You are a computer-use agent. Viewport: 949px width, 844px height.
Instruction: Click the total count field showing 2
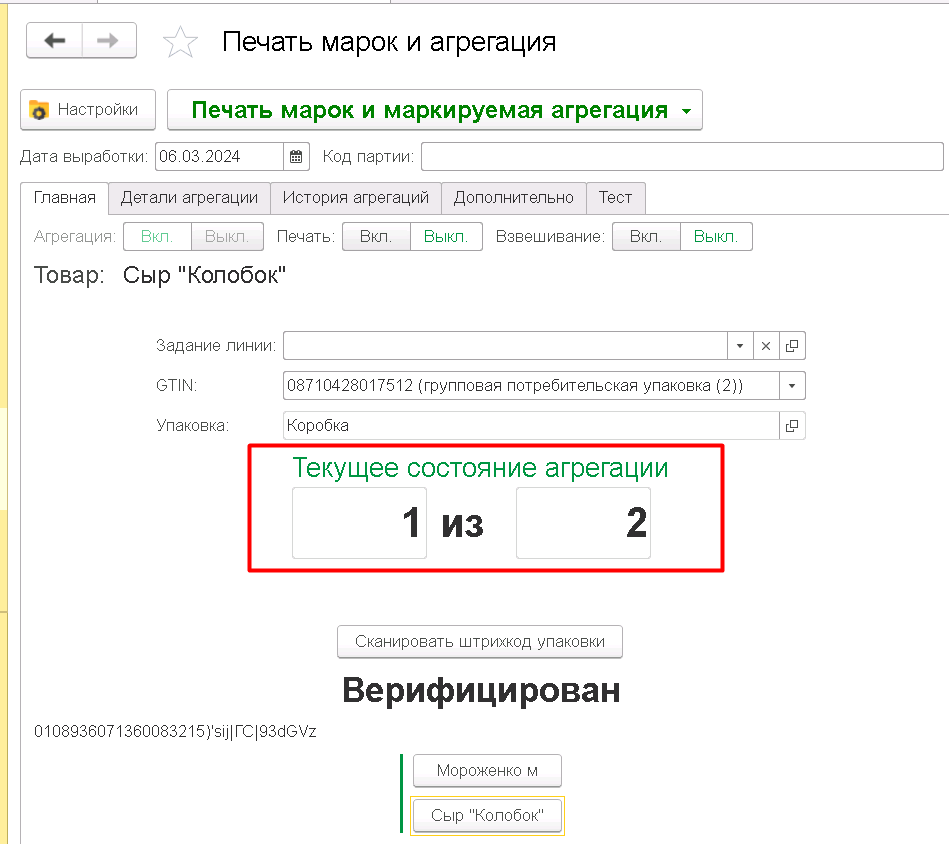[x=583, y=523]
